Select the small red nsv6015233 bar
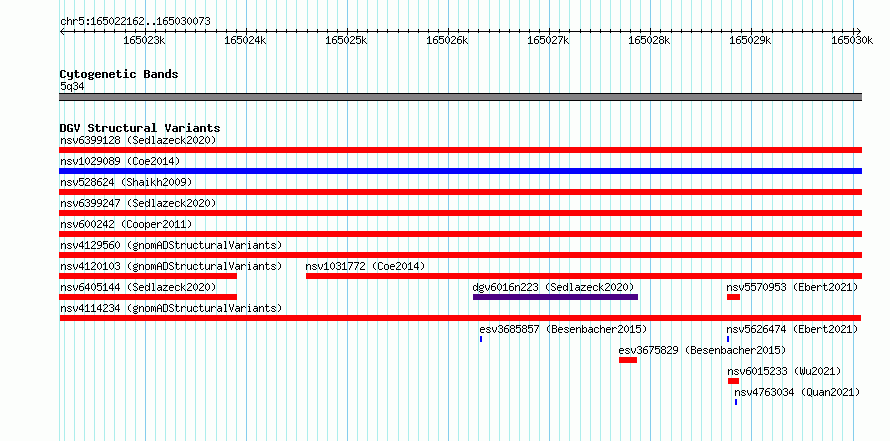Viewport: 890px width, 441px height. (733, 381)
